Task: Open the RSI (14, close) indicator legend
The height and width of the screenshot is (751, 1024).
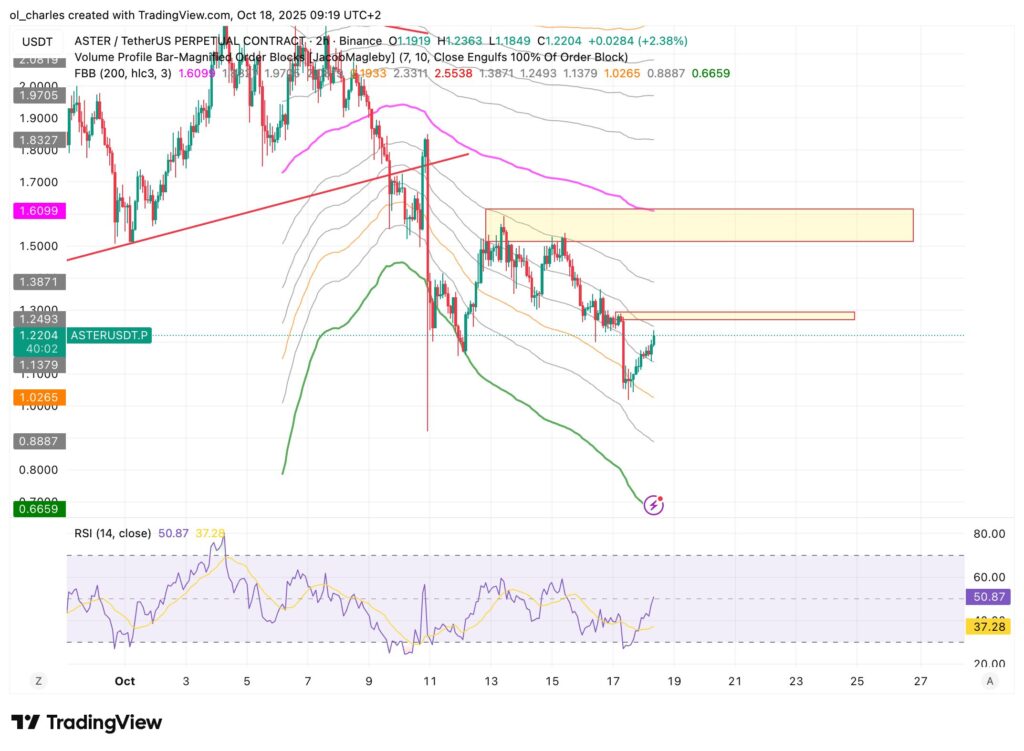Action: tap(113, 534)
